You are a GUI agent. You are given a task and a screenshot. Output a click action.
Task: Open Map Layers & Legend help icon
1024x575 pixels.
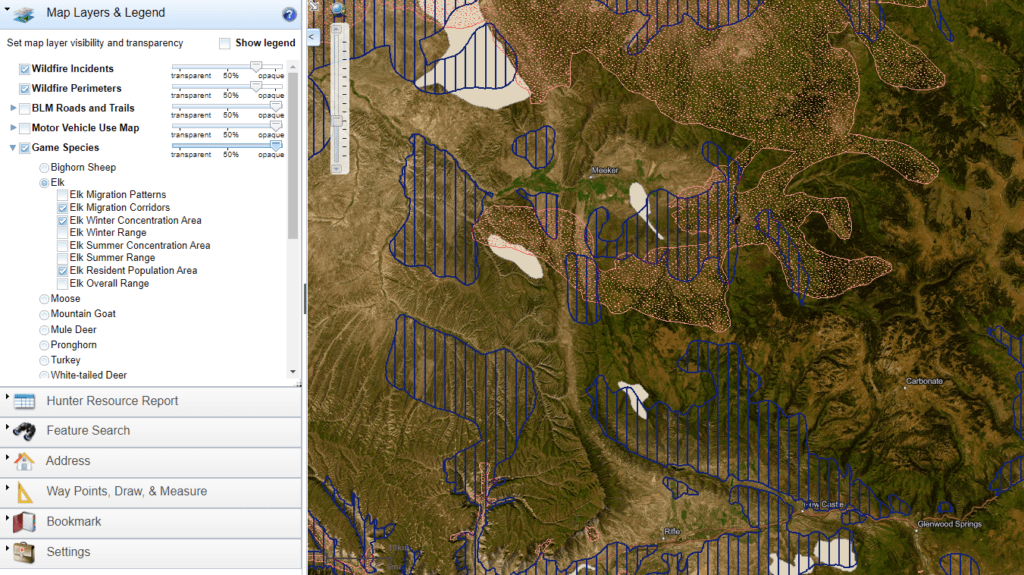[289, 14]
